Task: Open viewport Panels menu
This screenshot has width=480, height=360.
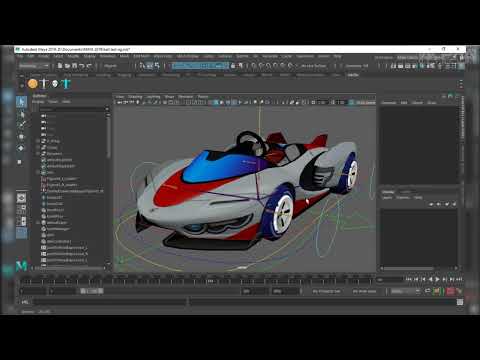Action: click(x=203, y=97)
